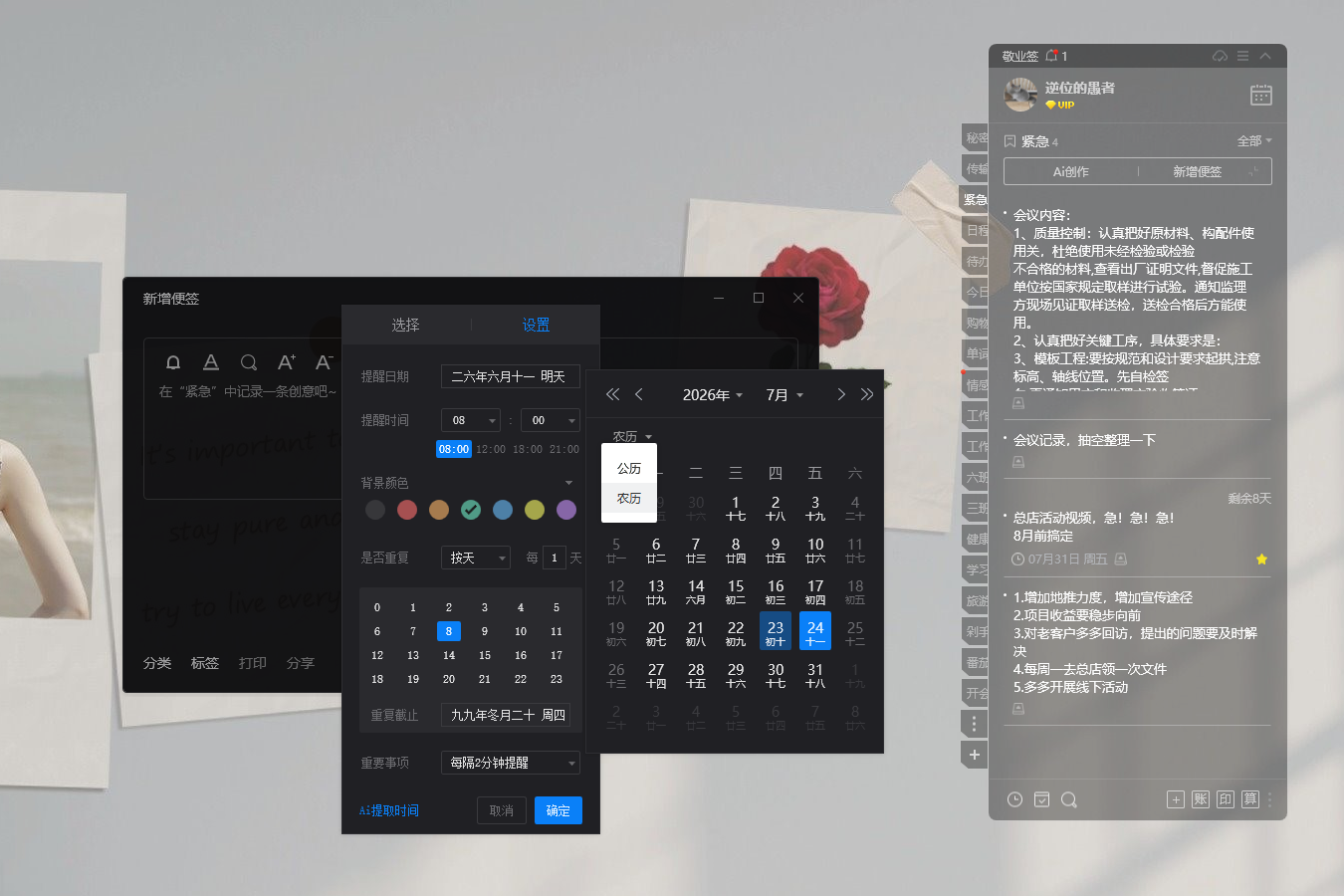Screen dimensions: 1344x896
Task: Open the 紧急 side tab
Action: 975,200
